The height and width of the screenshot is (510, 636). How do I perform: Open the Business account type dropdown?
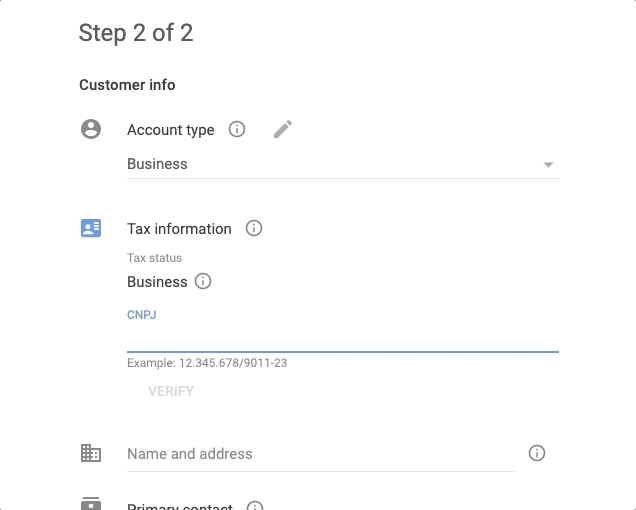pos(330,164)
